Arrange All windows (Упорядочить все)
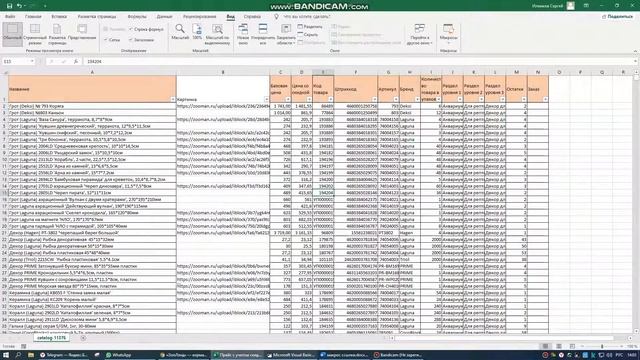640x360 pixels. 263,34
